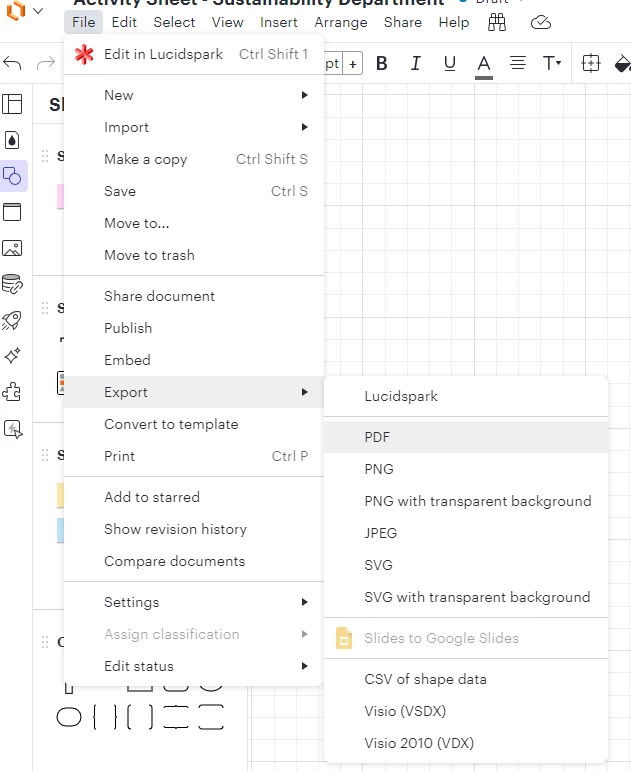Choose Share document
This screenshot has height=771, width=631.
point(194,296)
